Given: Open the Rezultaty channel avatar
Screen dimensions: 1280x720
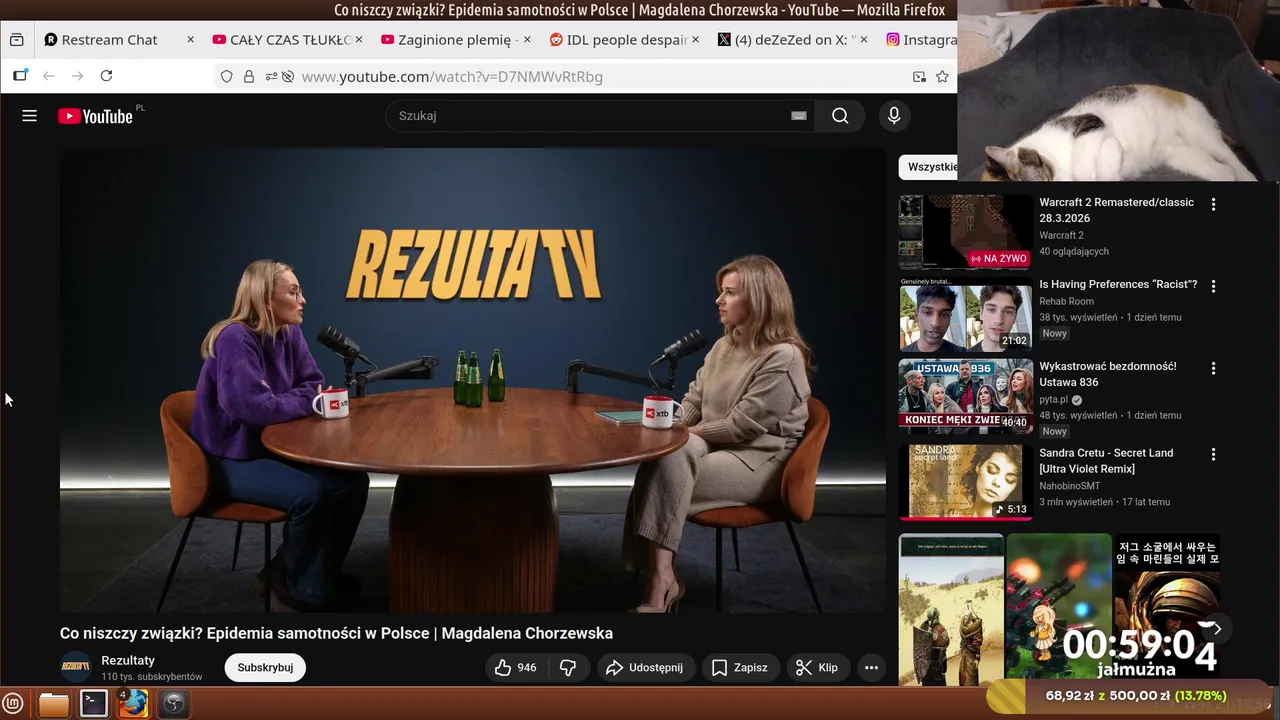Looking at the screenshot, I should tap(76, 667).
